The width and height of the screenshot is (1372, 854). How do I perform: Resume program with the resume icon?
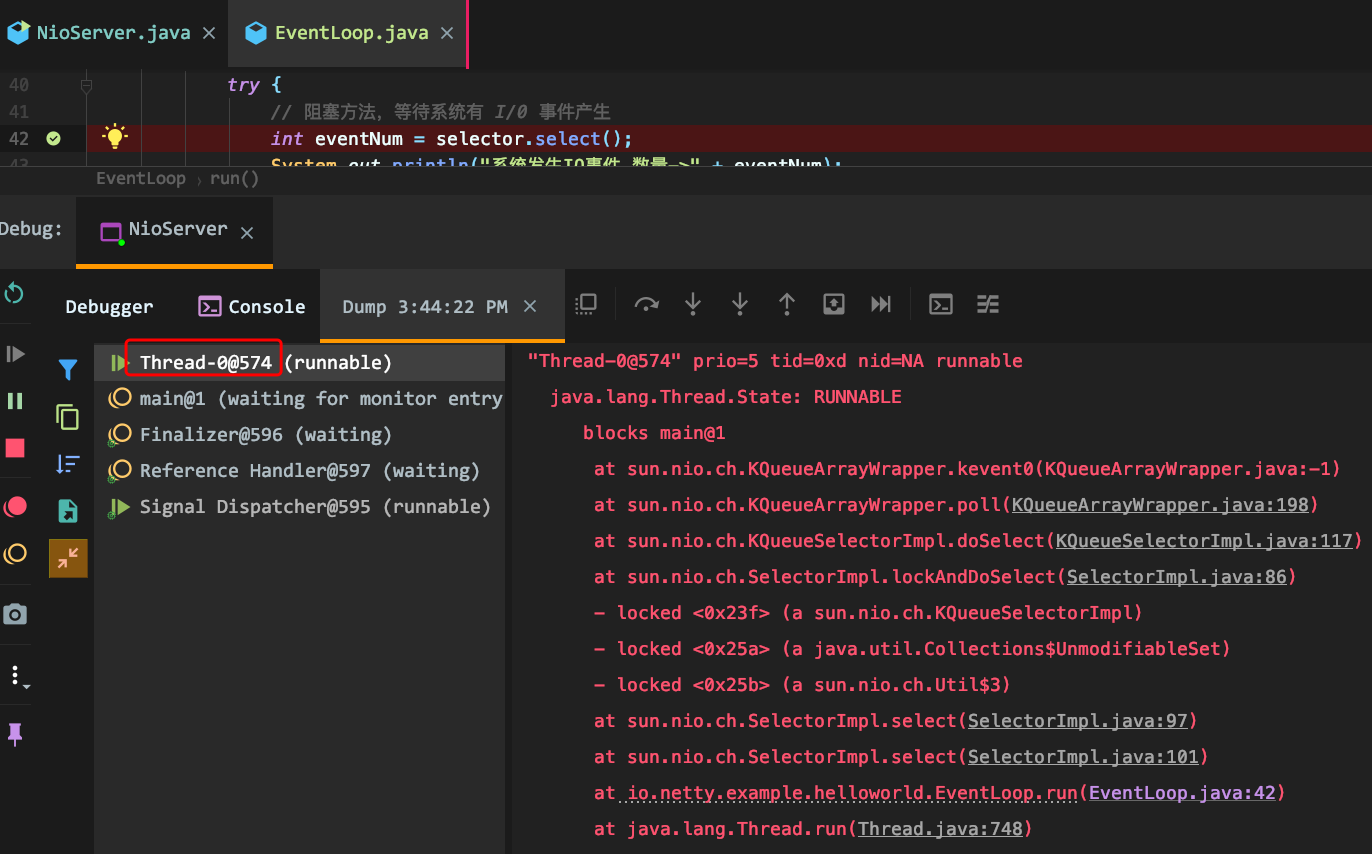click(x=15, y=353)
